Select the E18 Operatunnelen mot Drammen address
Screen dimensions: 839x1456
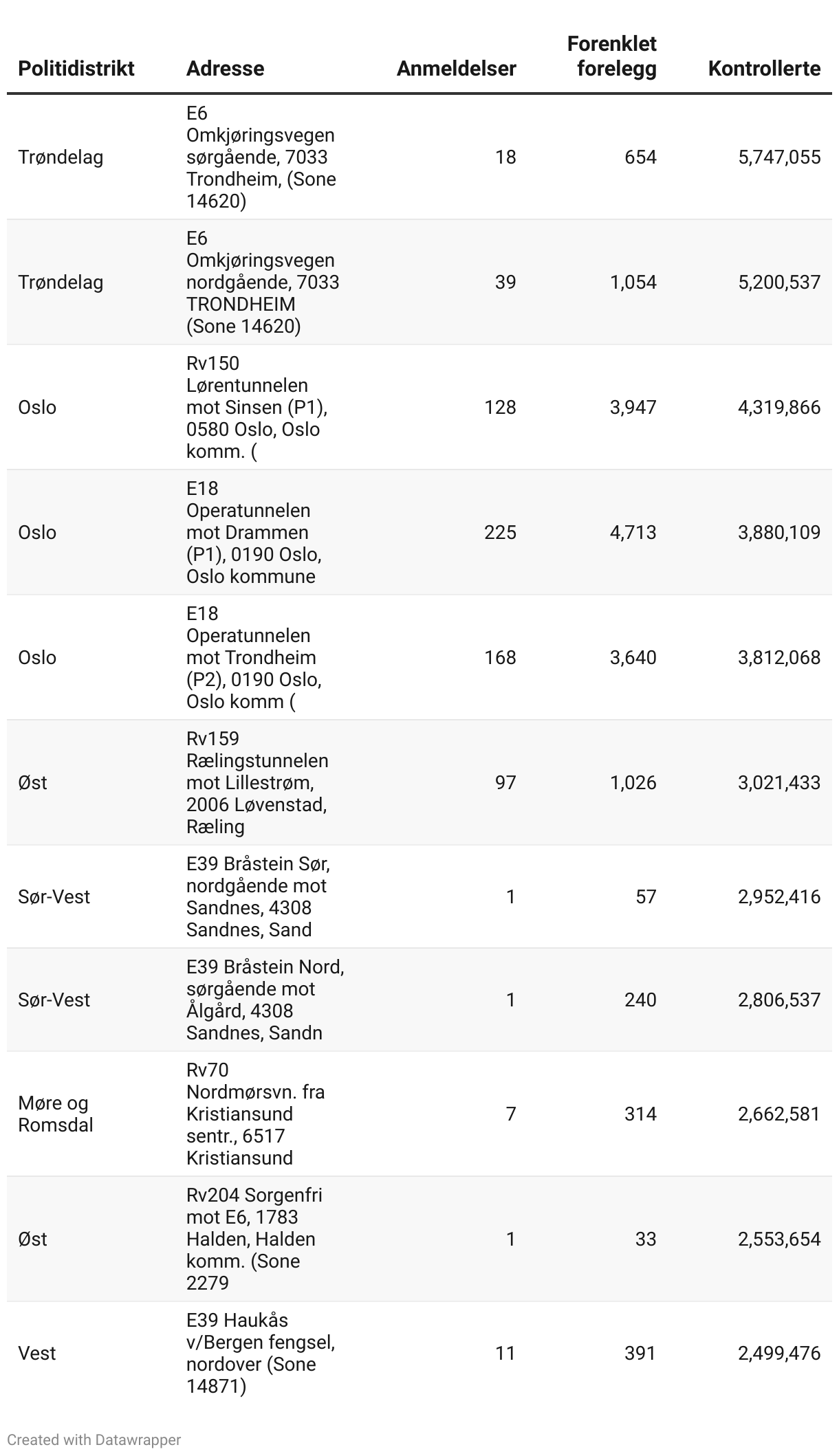click(254, 533)
